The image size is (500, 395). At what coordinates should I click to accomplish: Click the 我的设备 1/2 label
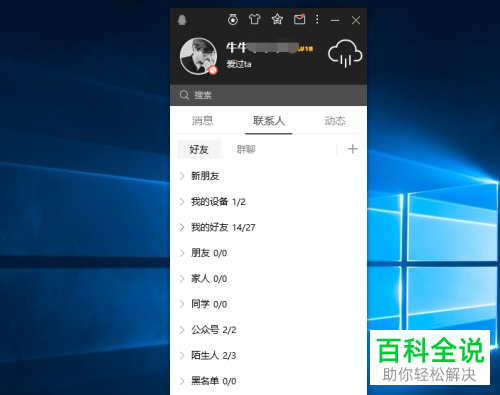pos(218,202)
